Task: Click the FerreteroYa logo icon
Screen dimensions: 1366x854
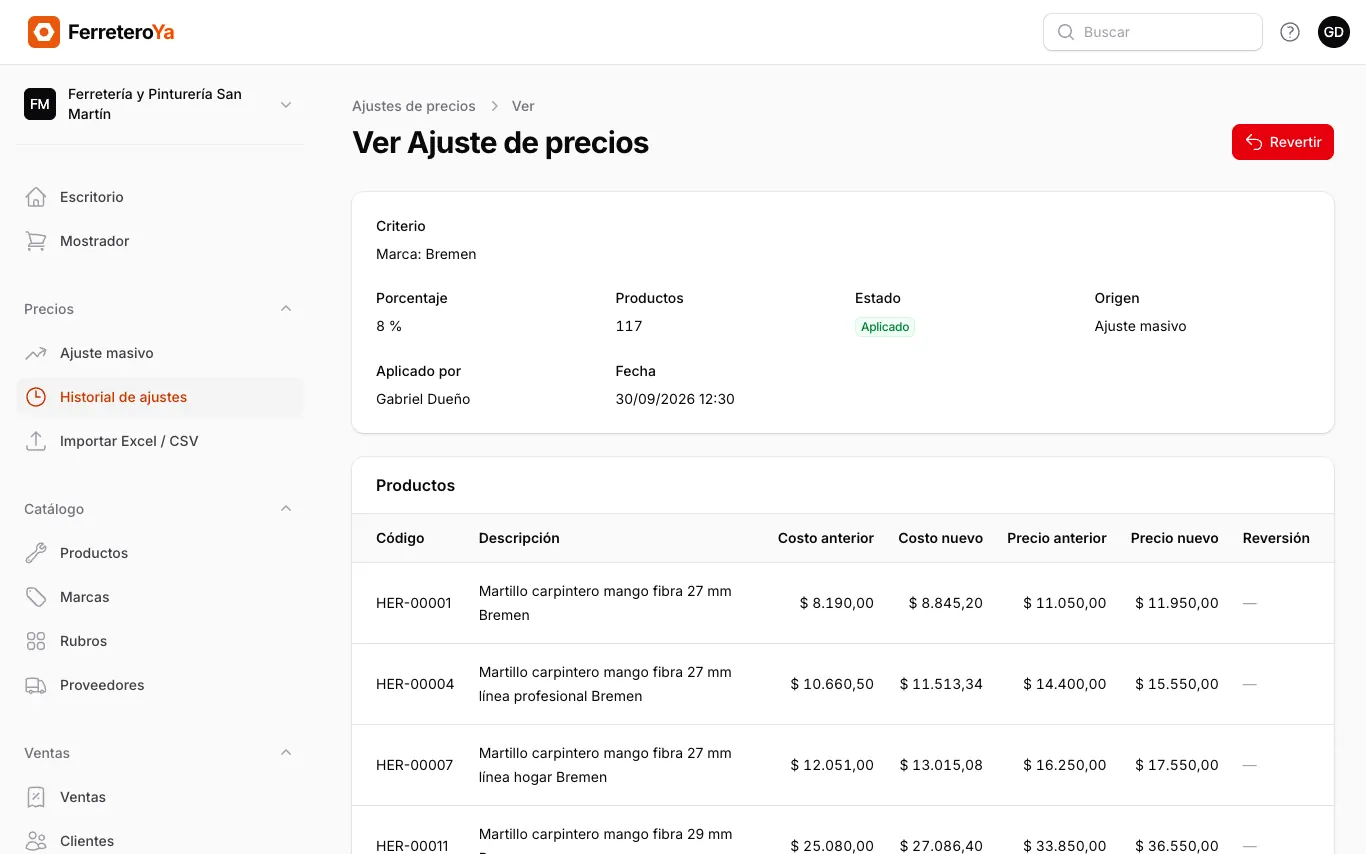Action: point(44,32)
